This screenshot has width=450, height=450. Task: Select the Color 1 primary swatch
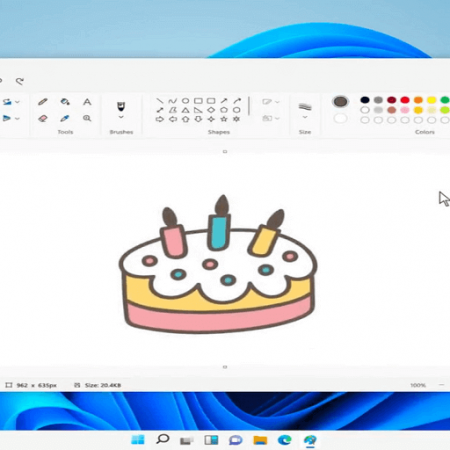340,102
